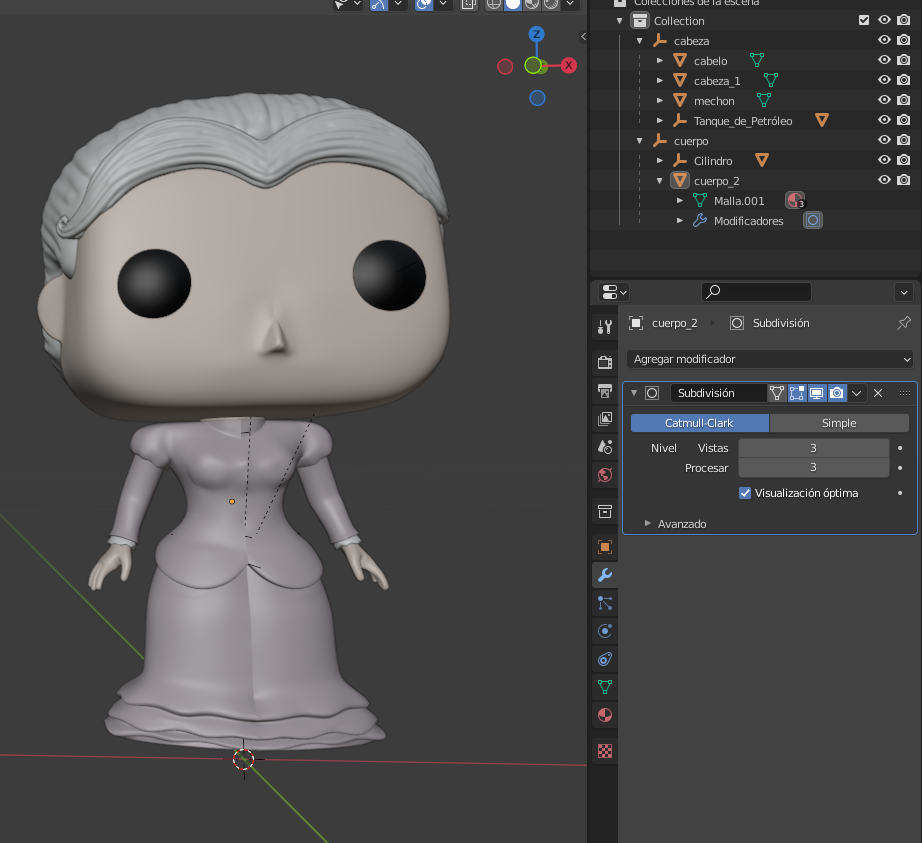The width and height of the screenshot is (922, 843).
Task: Select Simple subdivision type
Action: (839, 423)
